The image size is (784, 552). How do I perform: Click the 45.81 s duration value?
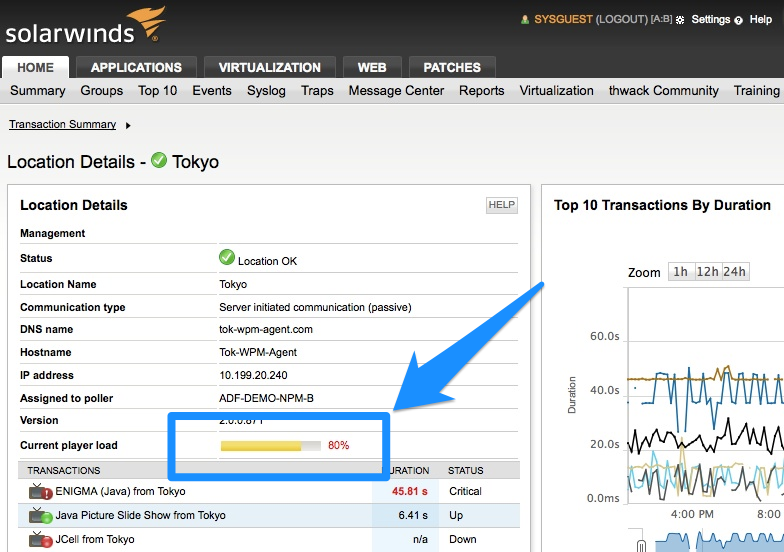pyautogui.click(x=410, y=491)
